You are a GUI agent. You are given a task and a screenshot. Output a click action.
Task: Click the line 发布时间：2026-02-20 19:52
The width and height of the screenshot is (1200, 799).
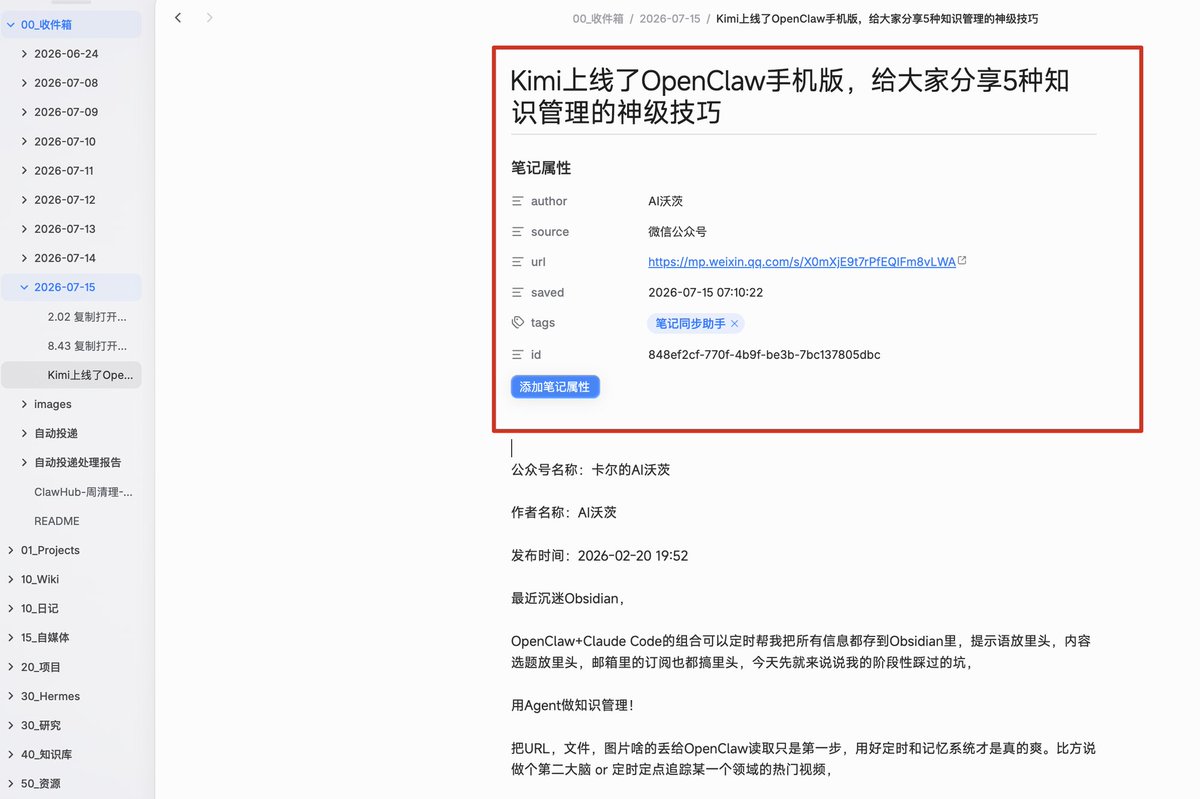(600, 556)
